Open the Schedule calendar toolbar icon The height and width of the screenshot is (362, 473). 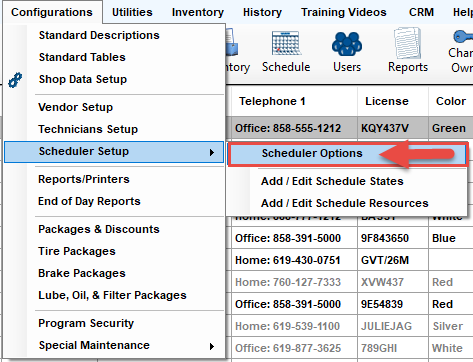pyautogui.click(x=286, y=43)
